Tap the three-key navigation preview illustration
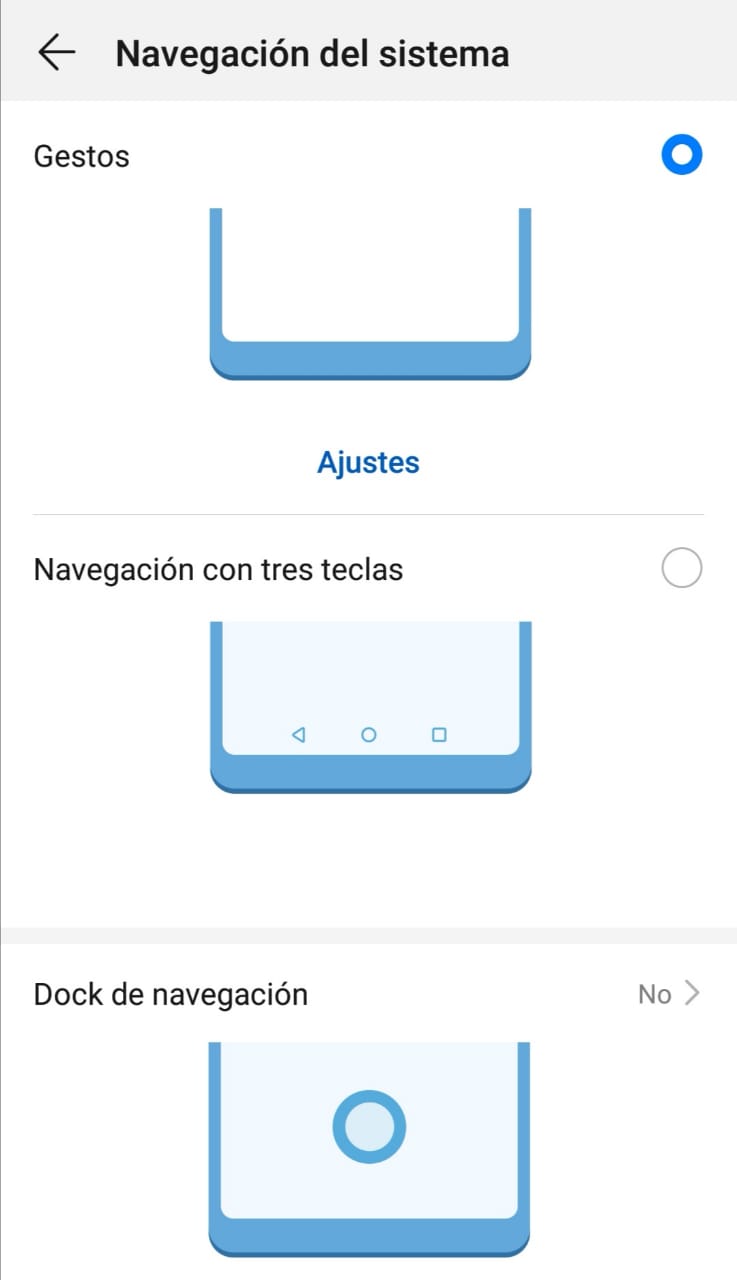This screenshot has height=1280, width=737. (x=369, y=707)
